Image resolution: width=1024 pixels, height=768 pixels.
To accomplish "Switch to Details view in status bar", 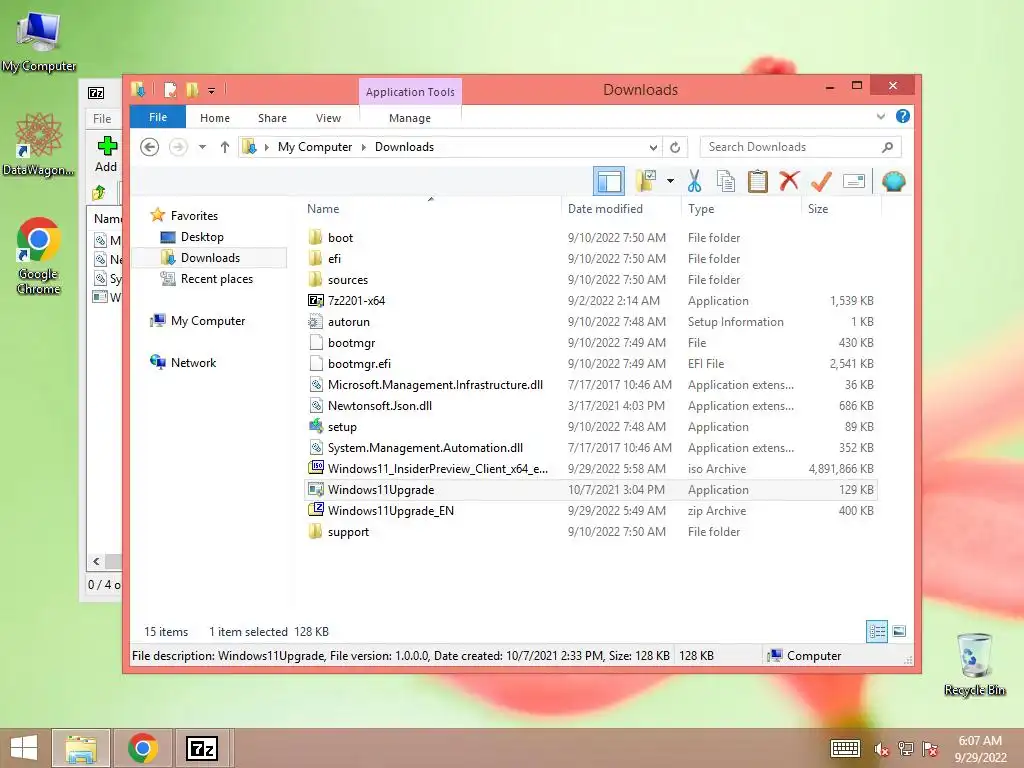I will click(877, 631).
